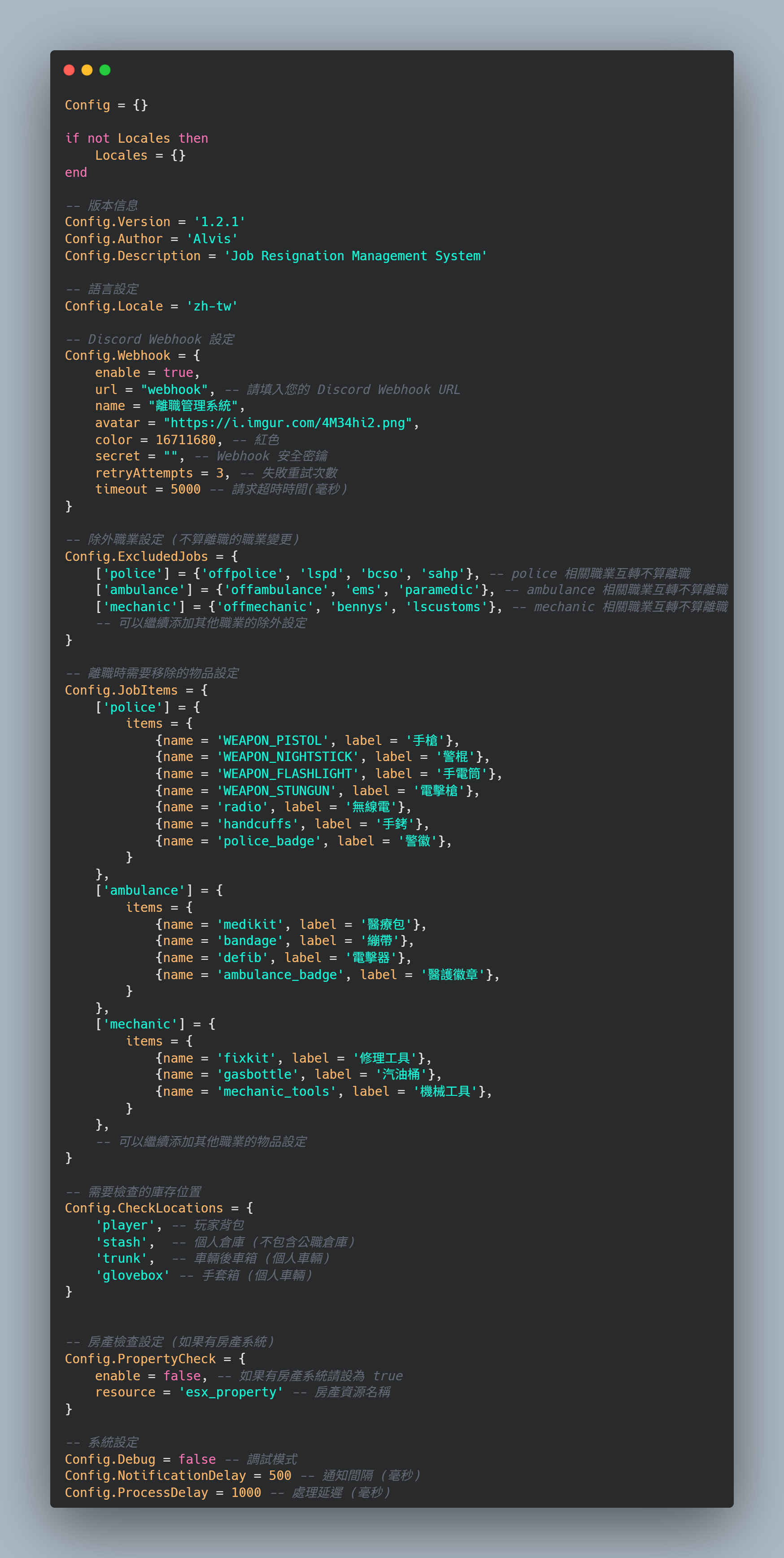Click the 'mechanic_tools' item name
This screenshot has height=1558, width=784.
click(x=276, y=1091)
